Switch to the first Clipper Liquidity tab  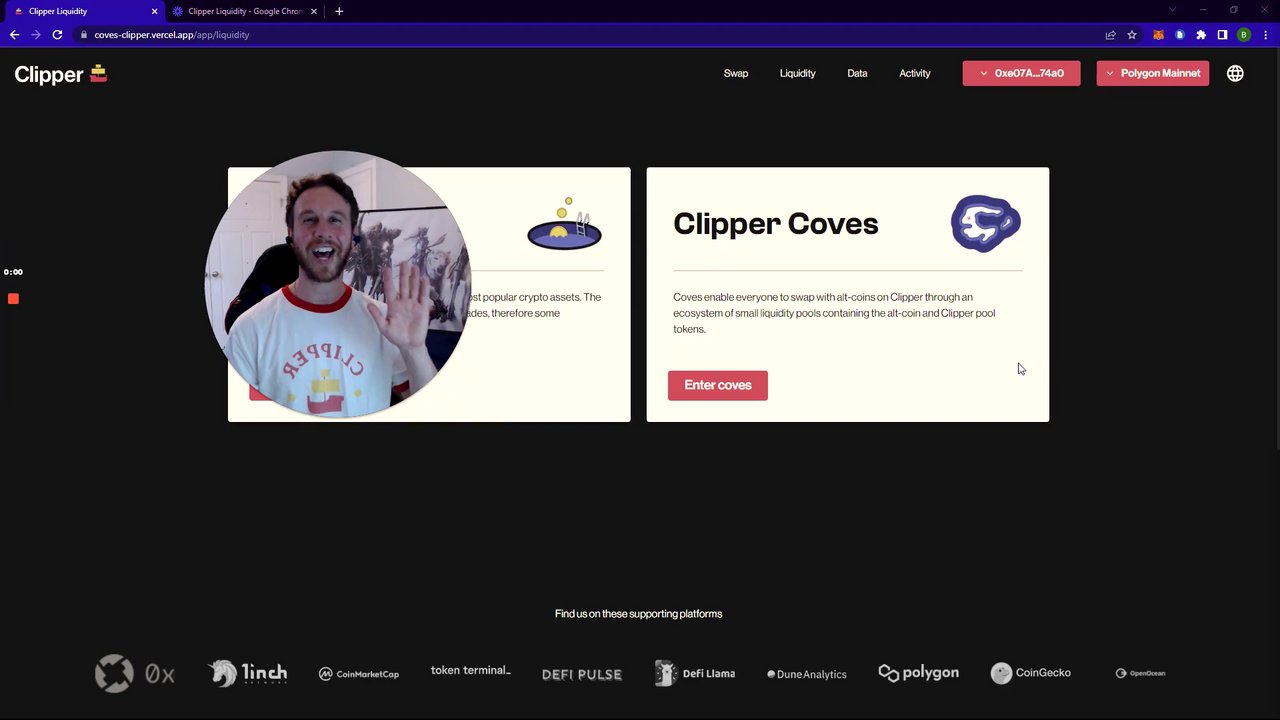(85, 11)
